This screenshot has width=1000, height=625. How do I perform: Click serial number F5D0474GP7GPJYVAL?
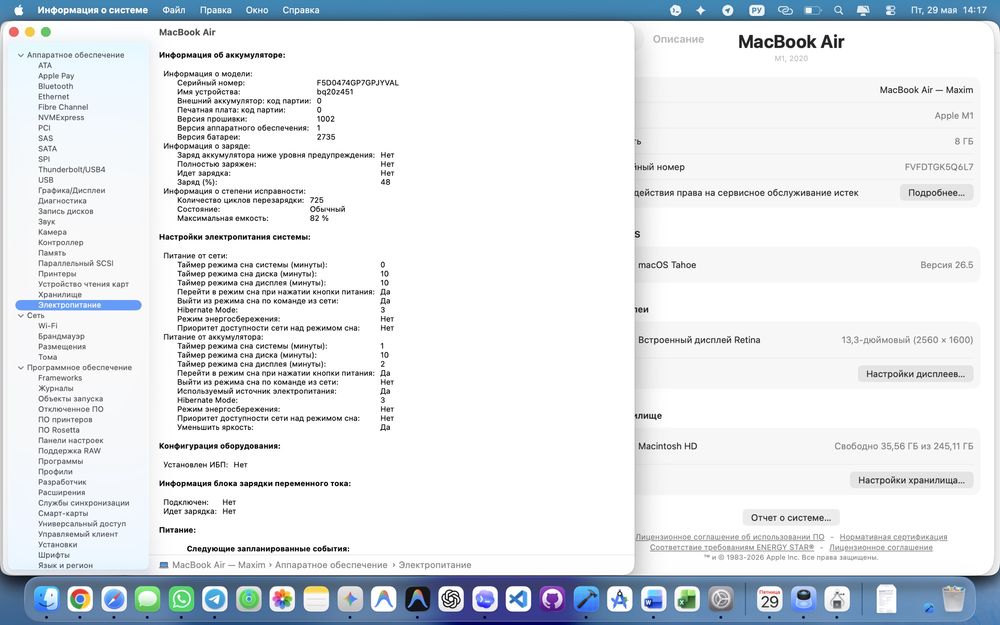coord(358,83)
